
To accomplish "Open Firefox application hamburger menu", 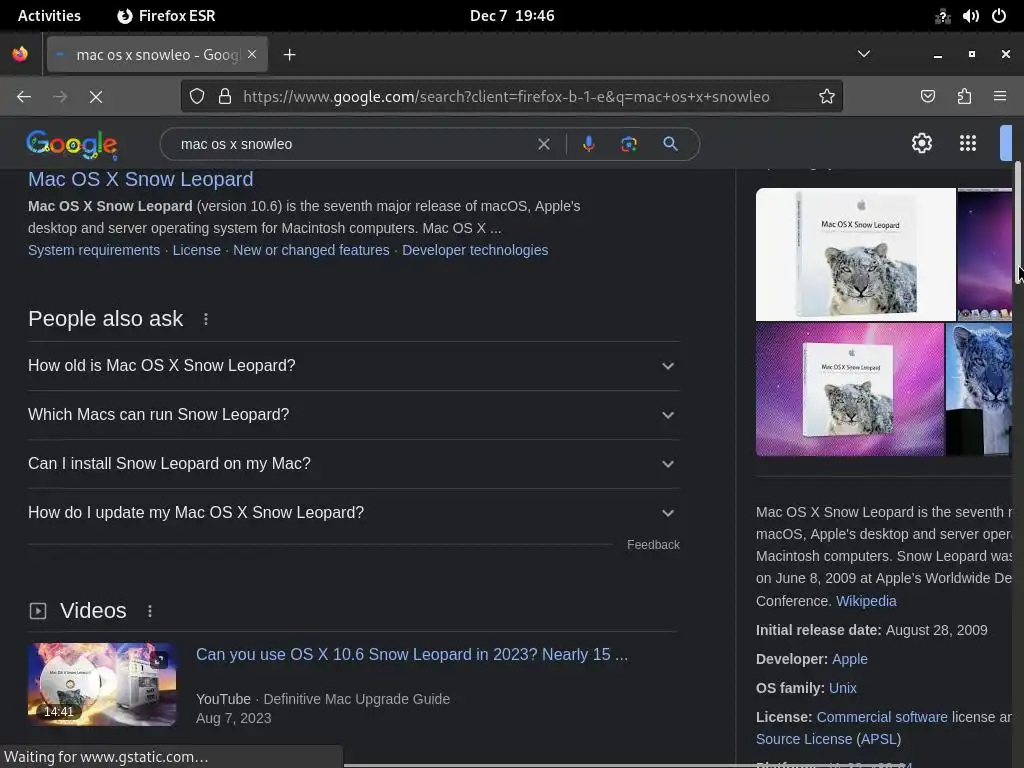I will pos(1000,97).
